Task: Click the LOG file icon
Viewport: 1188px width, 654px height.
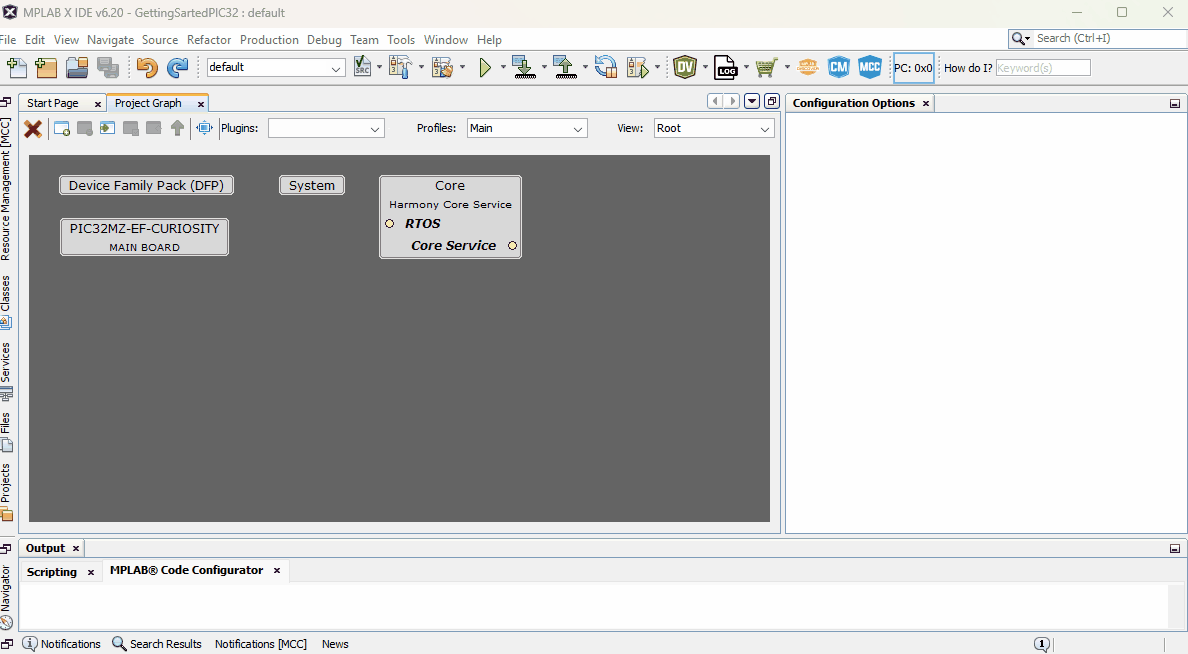Action: (726, 67)
